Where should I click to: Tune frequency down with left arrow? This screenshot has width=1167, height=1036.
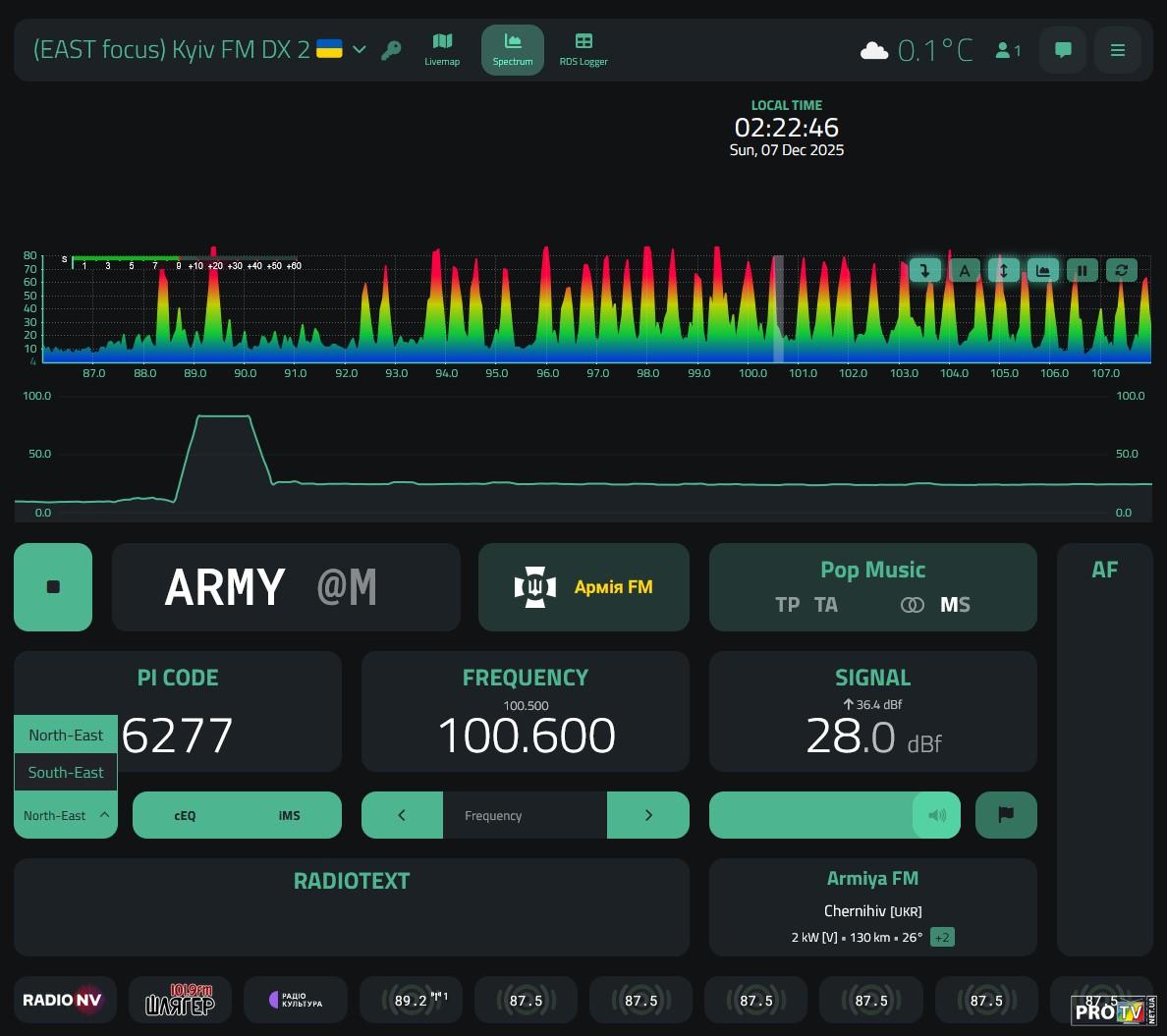[x=402, y=815]
